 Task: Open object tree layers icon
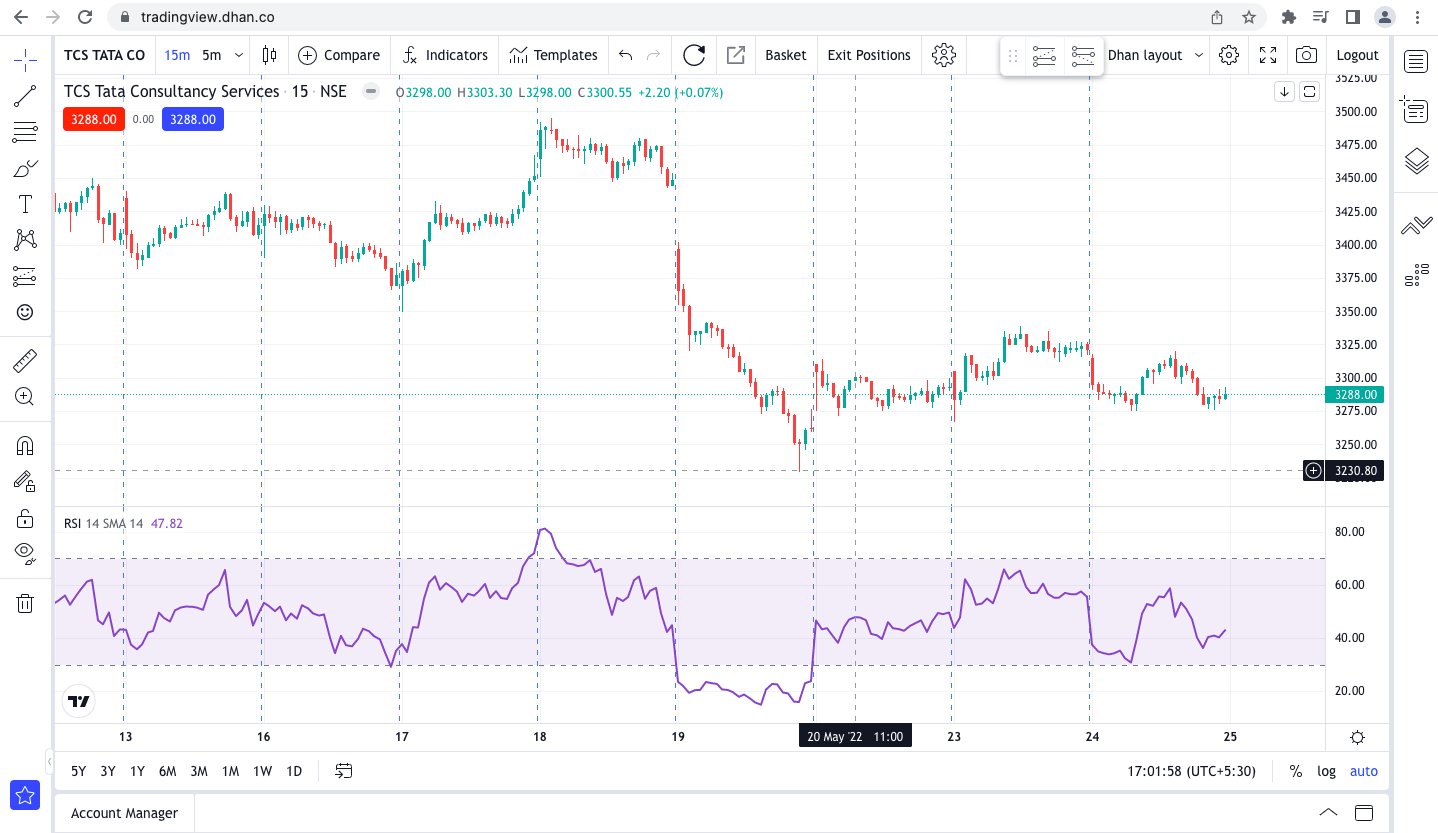point(1416,160)
